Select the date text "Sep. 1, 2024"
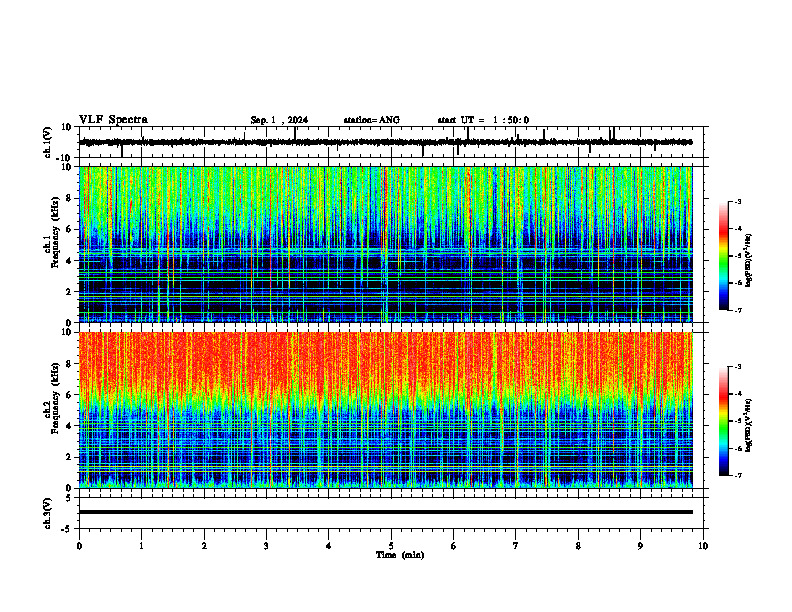 click(279, 120)
